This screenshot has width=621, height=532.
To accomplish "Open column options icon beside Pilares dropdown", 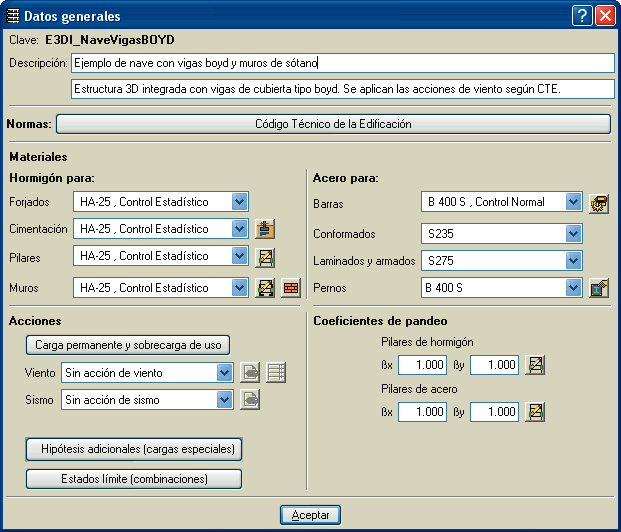I will (265, 257).
